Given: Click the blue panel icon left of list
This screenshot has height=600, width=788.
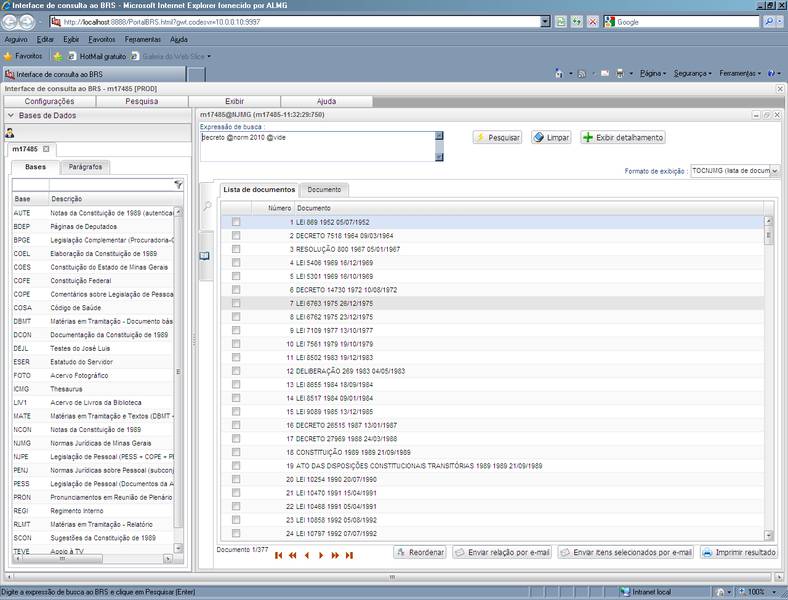Looking at the screenshot, I should click(x=205, y=256).
